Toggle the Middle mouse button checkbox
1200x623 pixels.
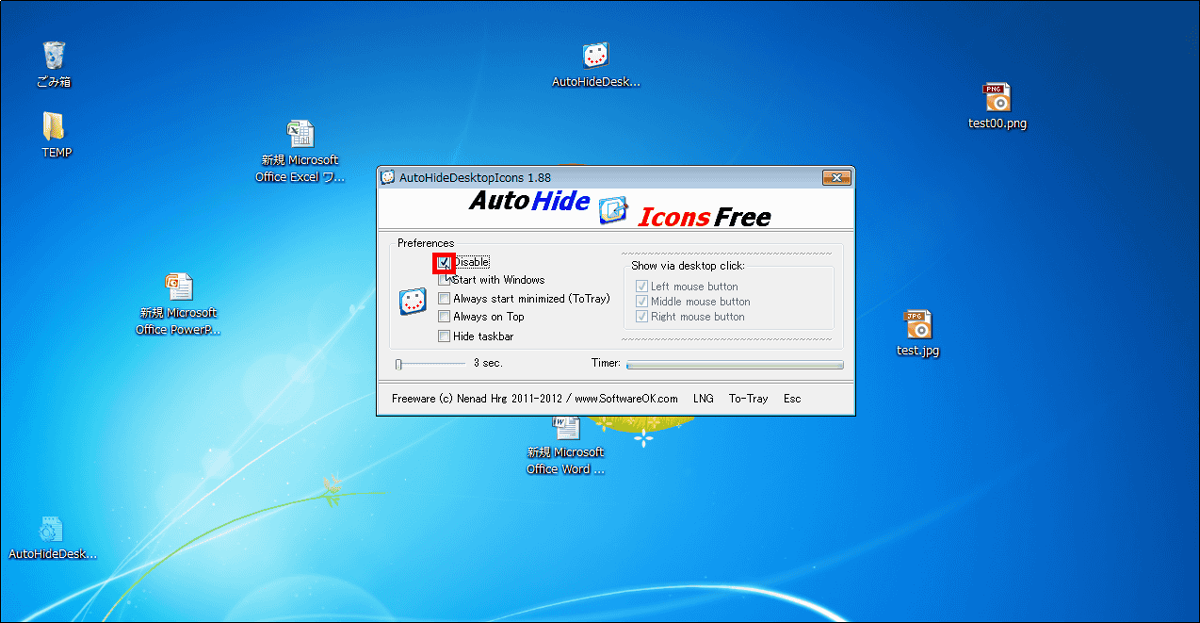coord(642,301)
